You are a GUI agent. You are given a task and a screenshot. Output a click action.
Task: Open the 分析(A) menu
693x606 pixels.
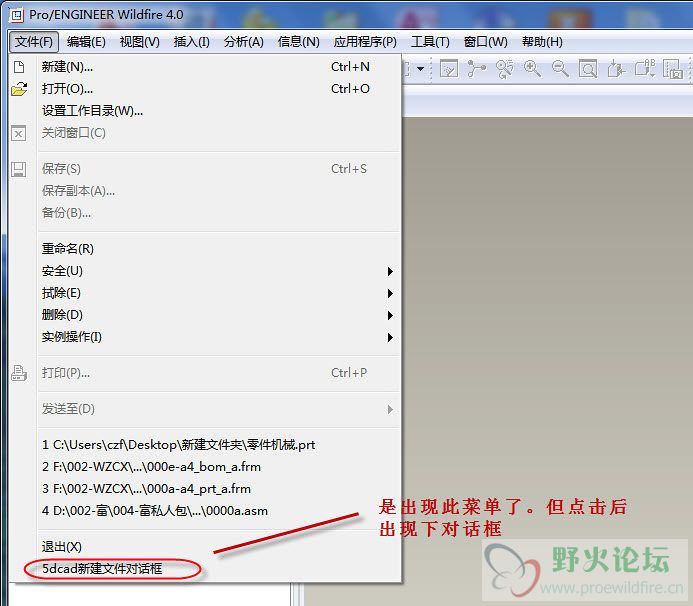coord(244,42)
